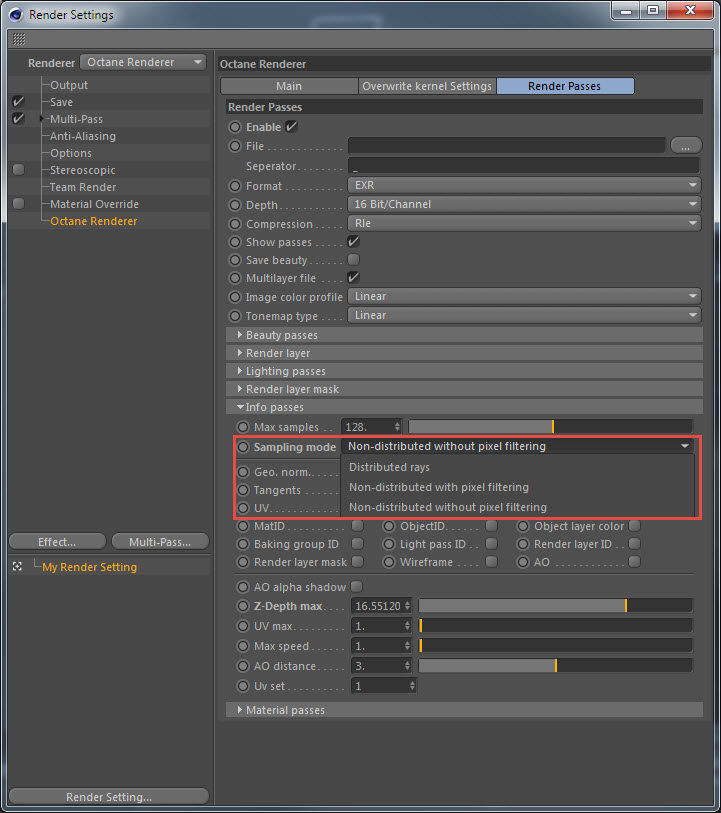Screen dimensions: 721x813
Task: Toggle the Enable render passes checkbox
Action: (292, 127)
